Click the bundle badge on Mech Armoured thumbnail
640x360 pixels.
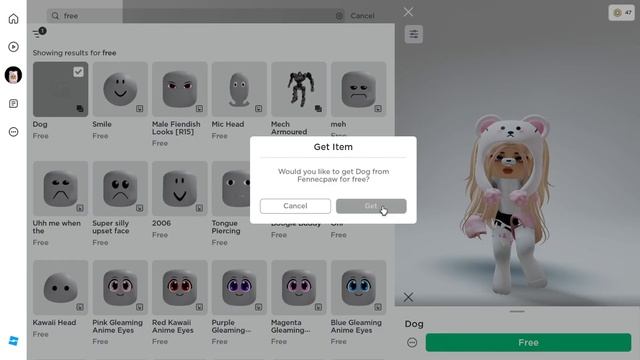pos(318,109)
